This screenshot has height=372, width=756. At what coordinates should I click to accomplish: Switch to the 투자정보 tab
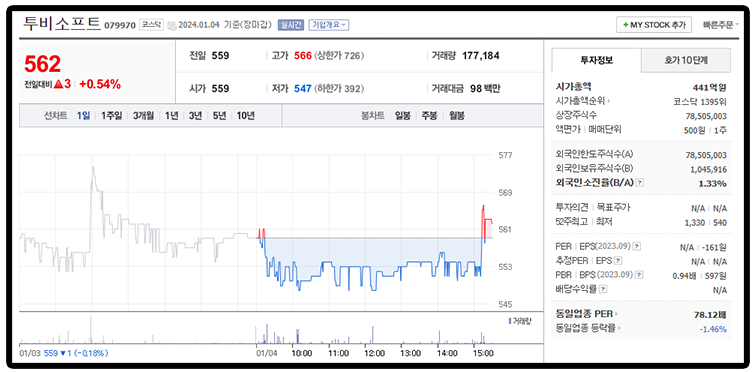pyautogui.click(x=596, y=60)
